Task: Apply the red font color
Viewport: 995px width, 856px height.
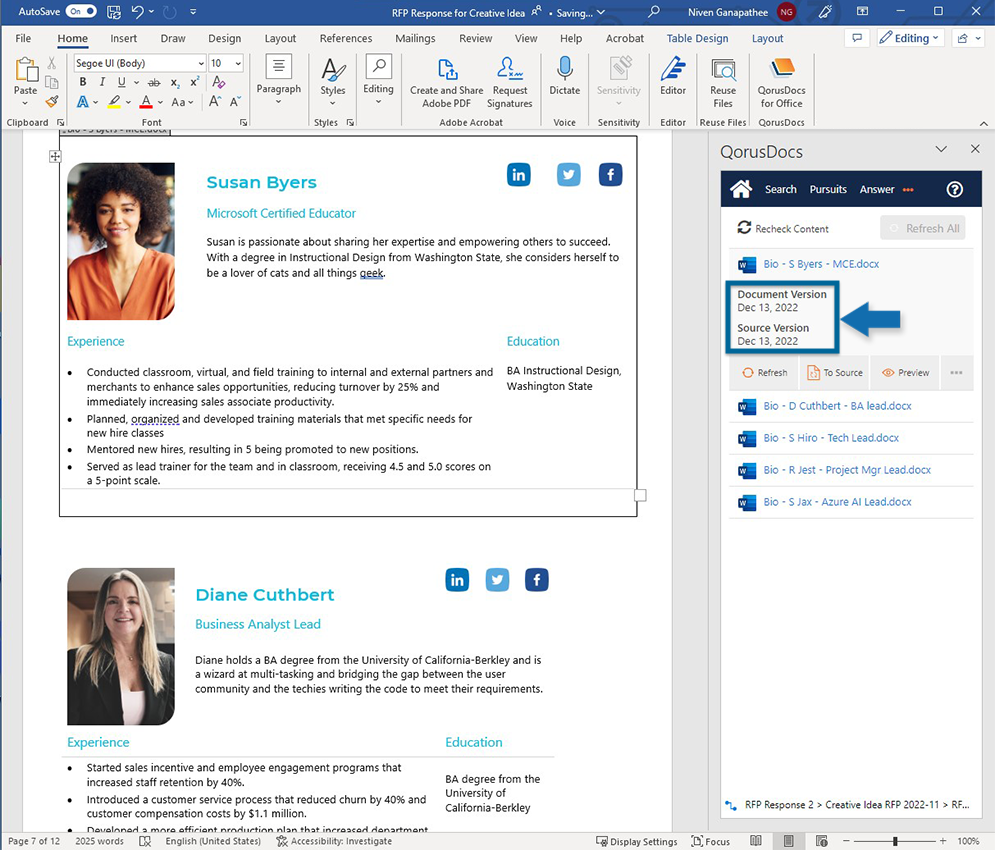Action: click(x=146, y=102)
